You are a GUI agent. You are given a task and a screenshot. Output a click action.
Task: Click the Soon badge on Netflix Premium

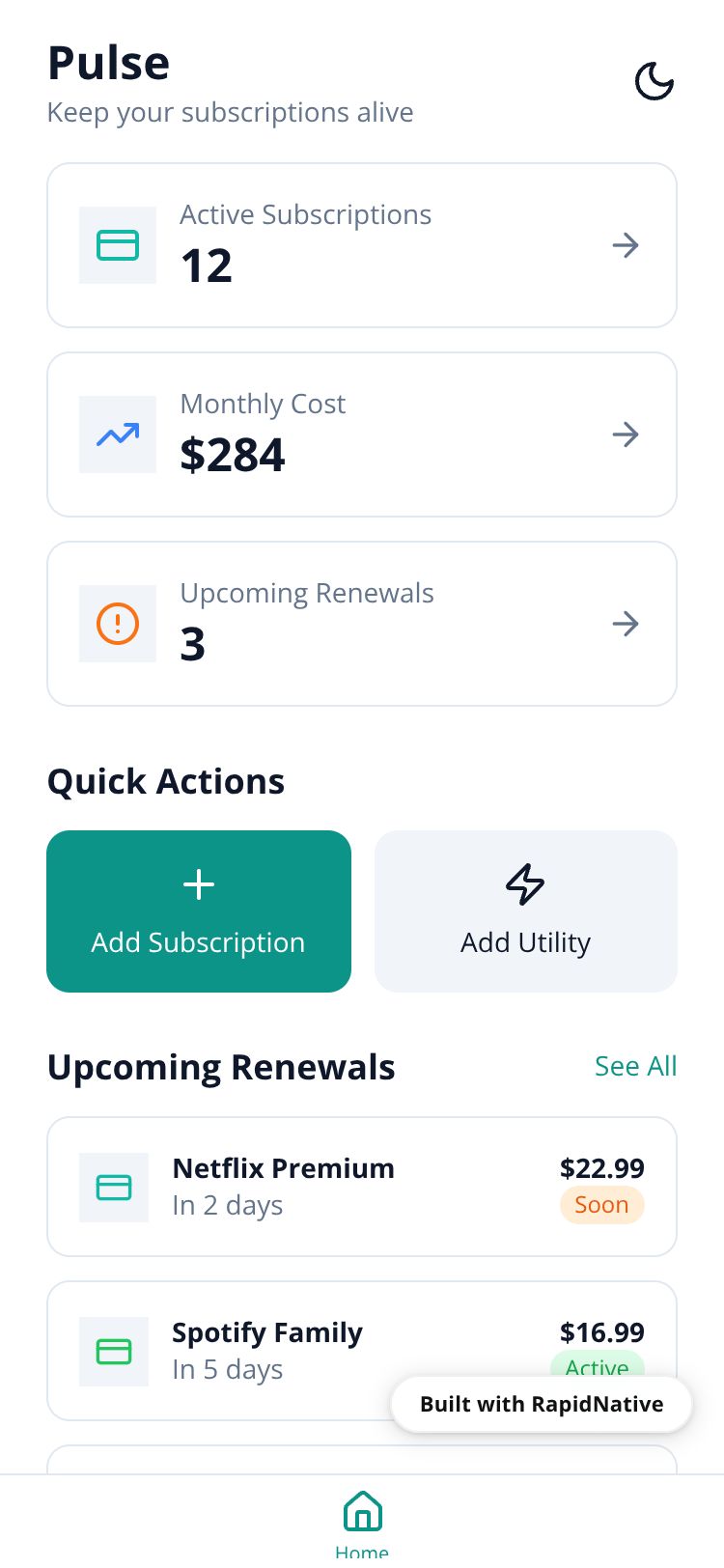pos(601,1205)
